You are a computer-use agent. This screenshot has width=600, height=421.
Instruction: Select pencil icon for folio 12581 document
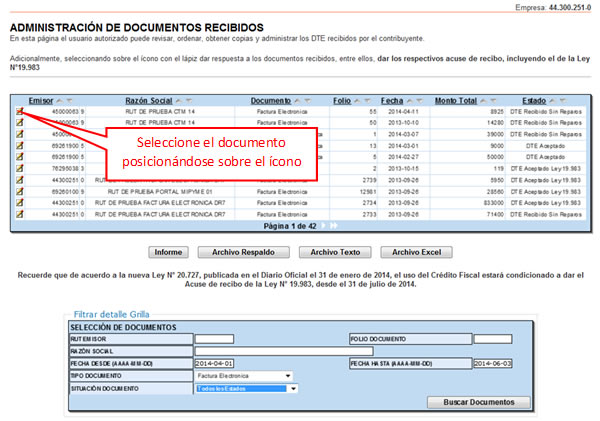[x=20, y=191]
